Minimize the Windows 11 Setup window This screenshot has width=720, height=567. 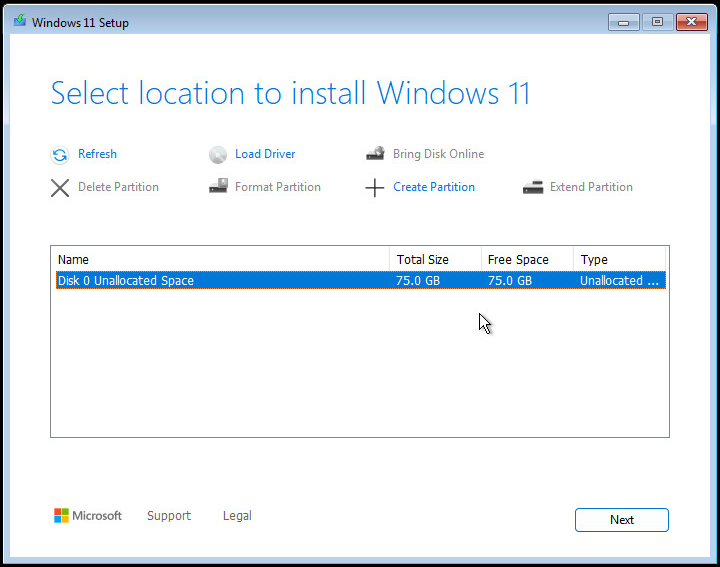tap(624, 22)
